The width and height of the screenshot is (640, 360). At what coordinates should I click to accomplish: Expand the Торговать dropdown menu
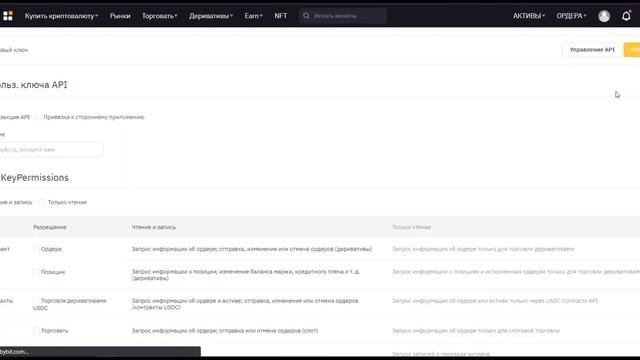click(x=160, y=16)
